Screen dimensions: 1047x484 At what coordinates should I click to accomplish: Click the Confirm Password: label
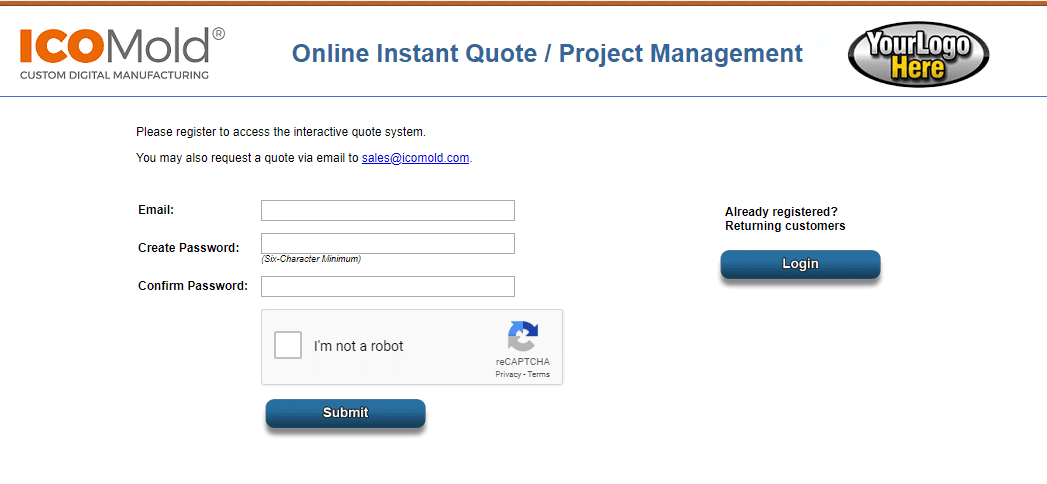(x=193, y=286)
